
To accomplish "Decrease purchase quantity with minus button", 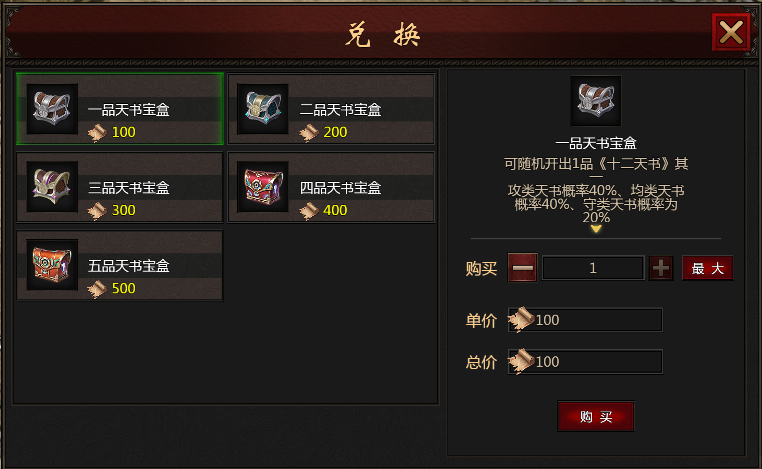I will click(522, 268).
